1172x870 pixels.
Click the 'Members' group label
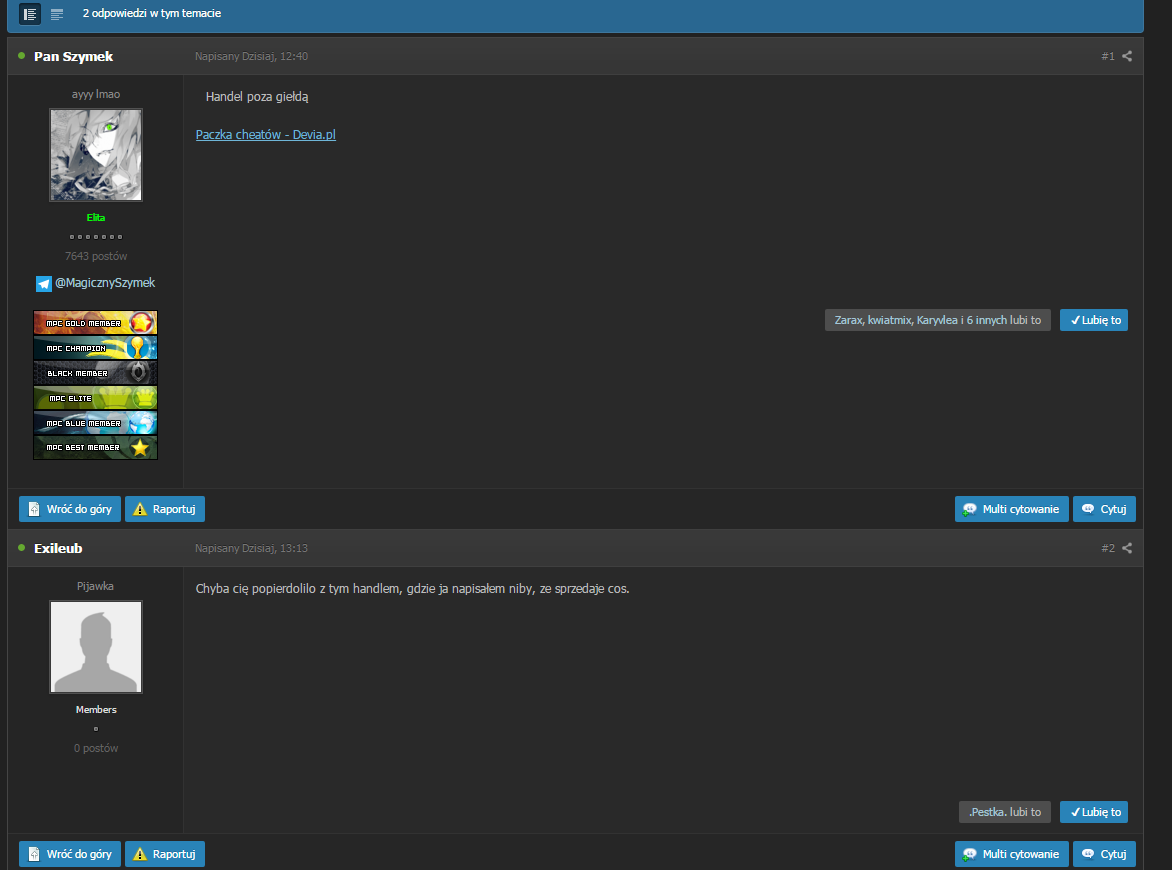(x=96, y=709)
